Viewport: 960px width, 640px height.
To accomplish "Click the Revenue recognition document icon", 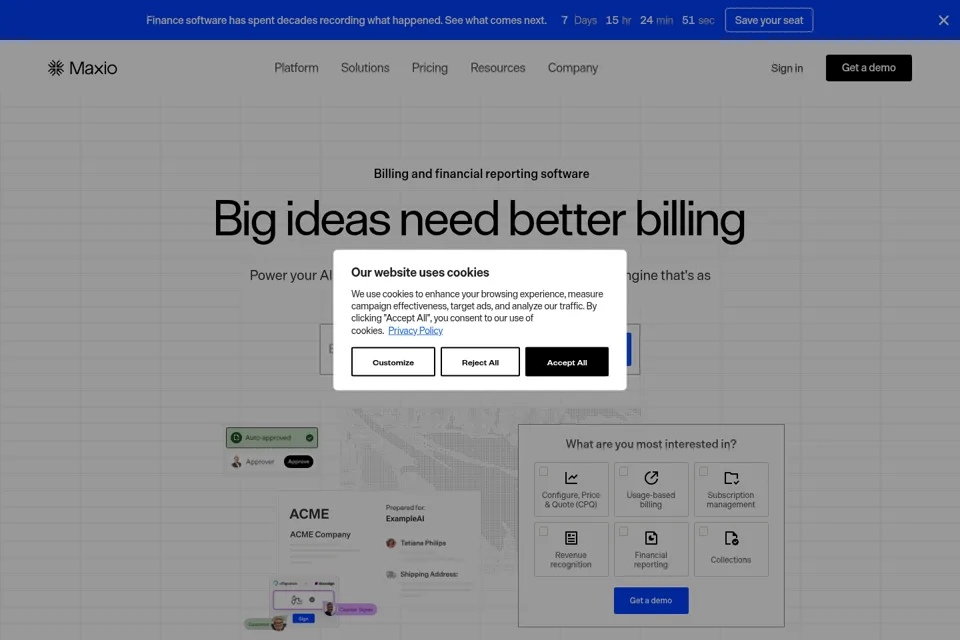I will (x=571, y=538).
